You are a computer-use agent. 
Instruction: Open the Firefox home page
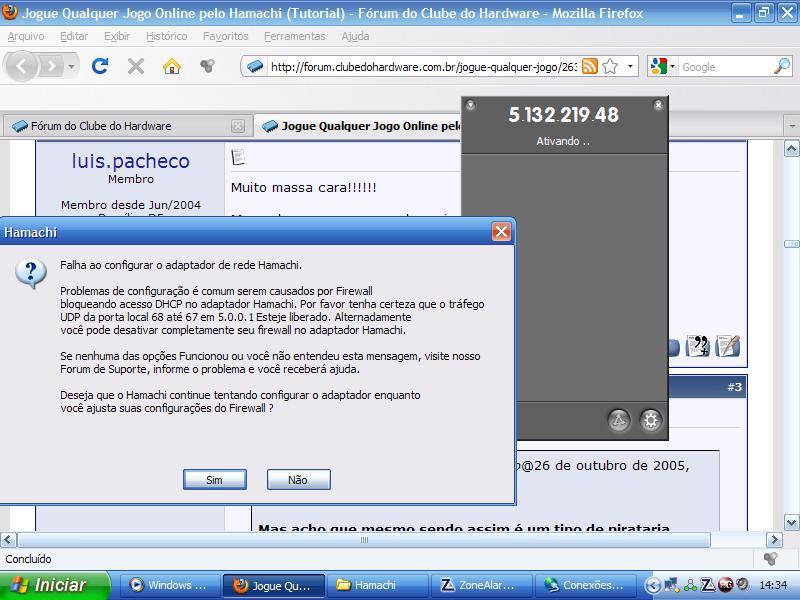(x=172, y=66)
